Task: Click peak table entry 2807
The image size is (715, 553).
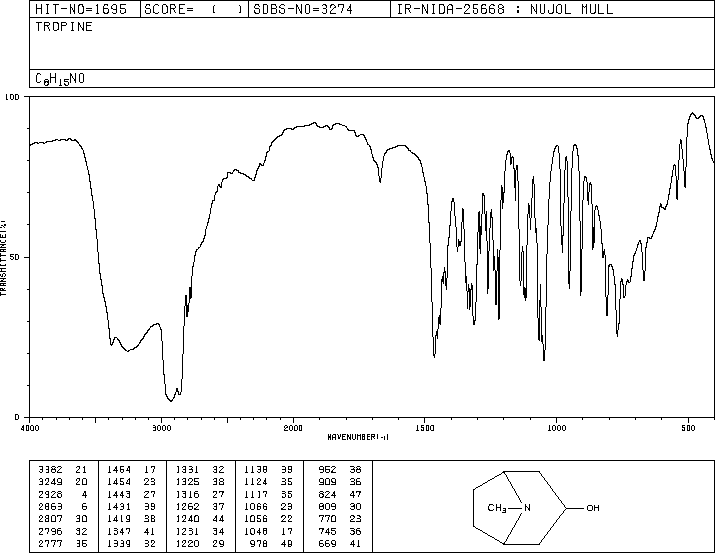Action: pos(51,519)
